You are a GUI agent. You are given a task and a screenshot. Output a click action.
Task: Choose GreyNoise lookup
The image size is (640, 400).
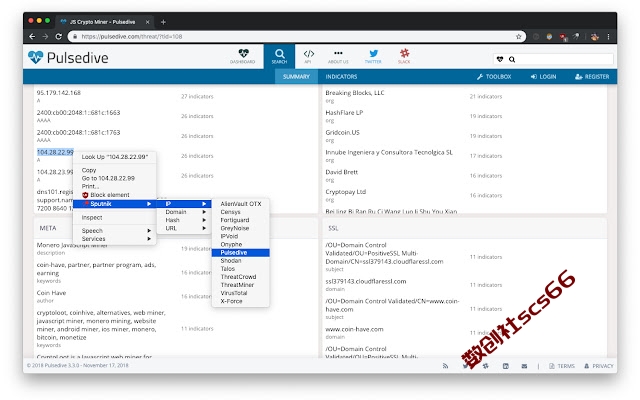[240, 228]
